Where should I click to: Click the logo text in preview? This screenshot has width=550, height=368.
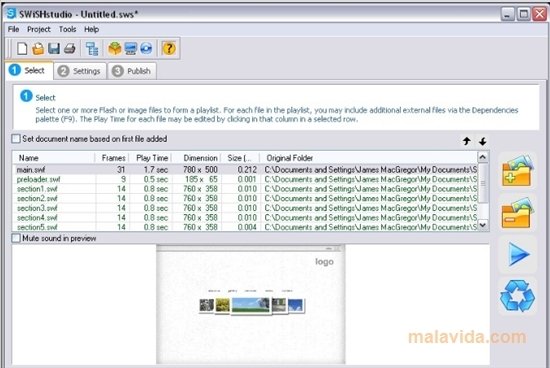click(324, 262)
